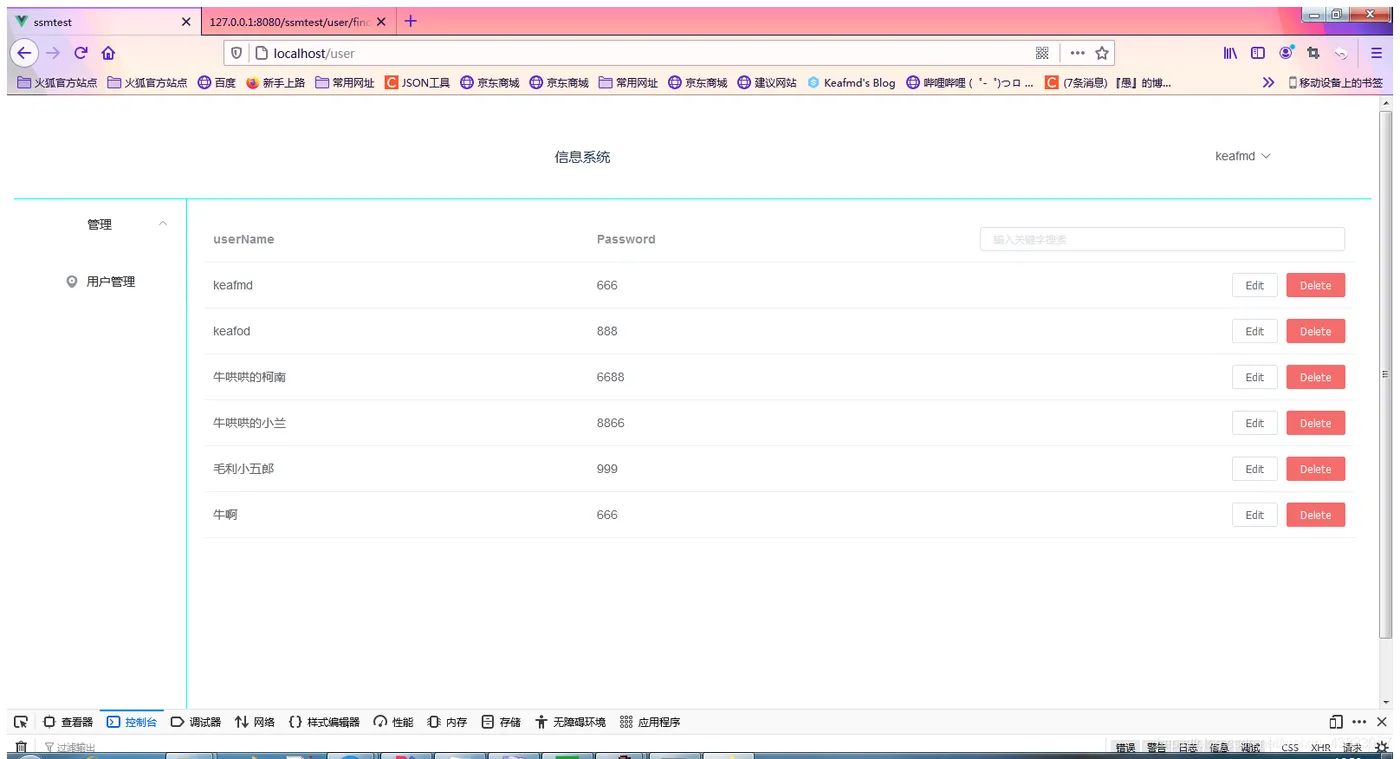Open the 内存 memory tab
Image resolution: width=1400 pixels, height=759 pixels.
point(447,722)
